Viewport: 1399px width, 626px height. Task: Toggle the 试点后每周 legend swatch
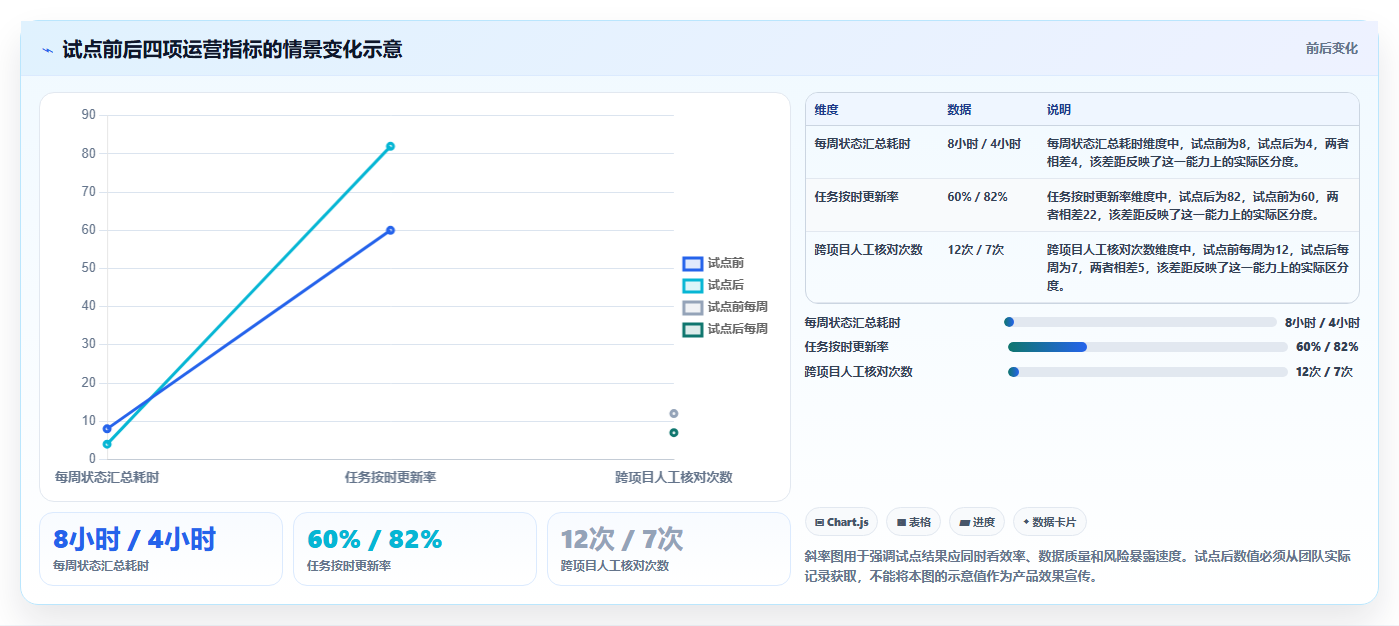coord(693,329)
